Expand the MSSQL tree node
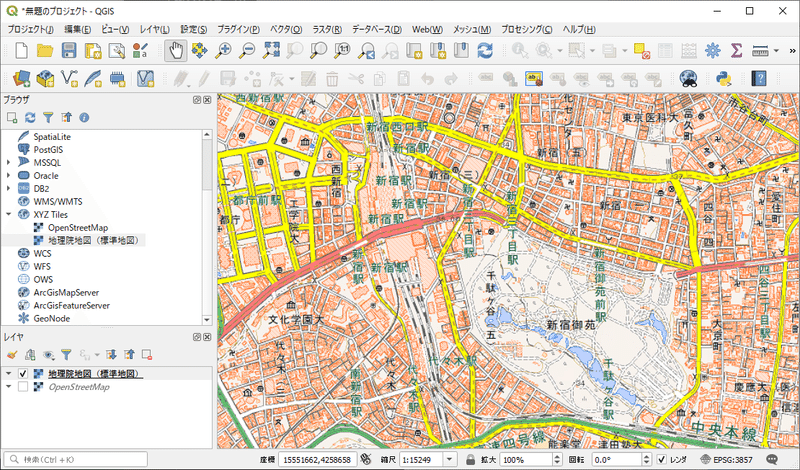Screen dimensions: 800x470 click(x=9, y=162)
